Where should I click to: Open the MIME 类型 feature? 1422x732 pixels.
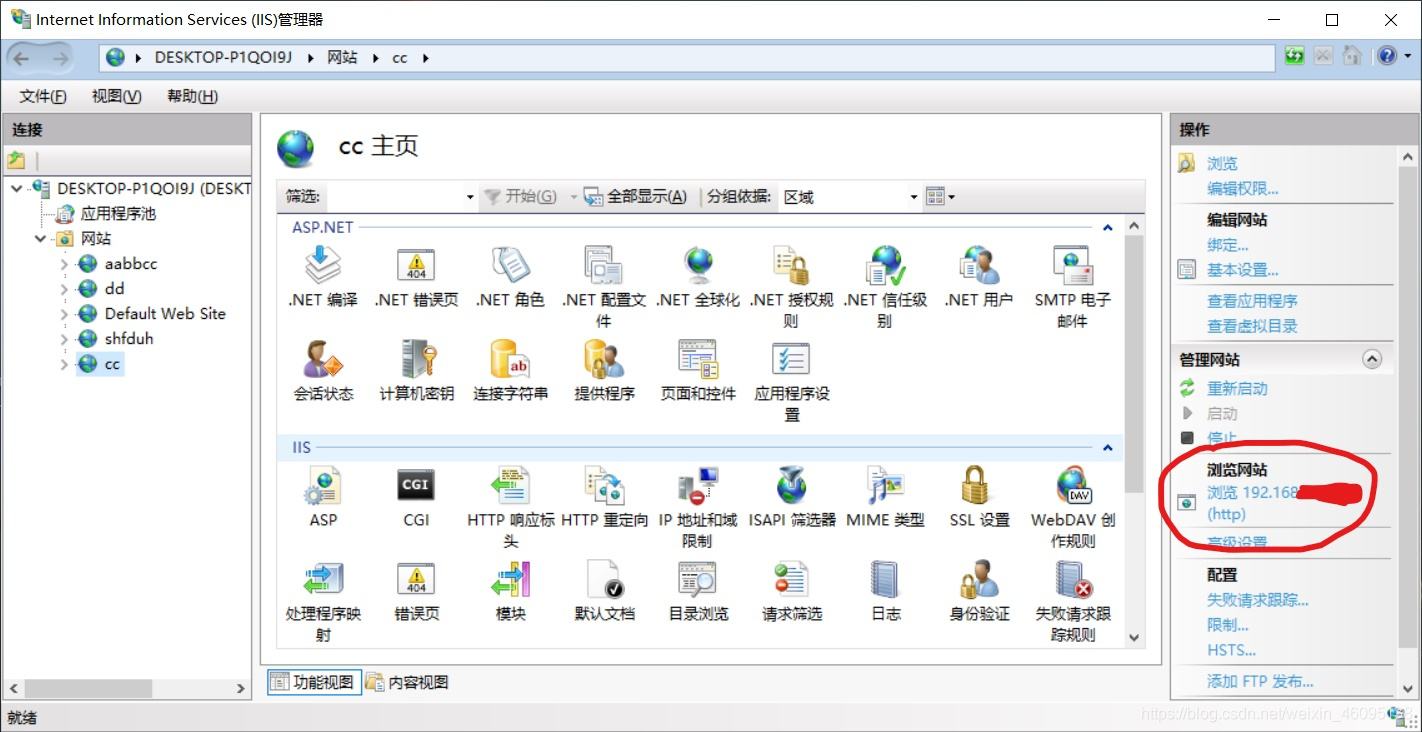point(886,497)
